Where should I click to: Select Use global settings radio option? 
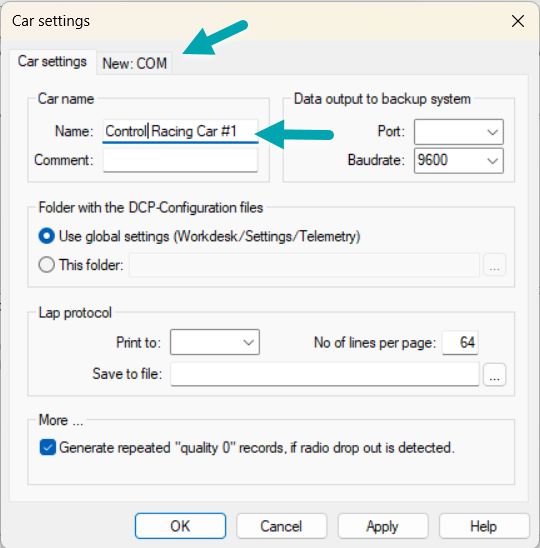pyautogui.click(x=46, y=236)
